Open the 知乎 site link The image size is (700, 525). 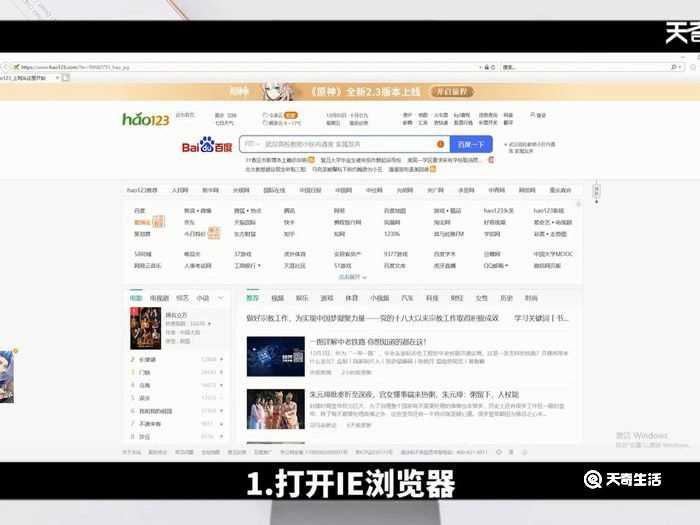point(289,233)
